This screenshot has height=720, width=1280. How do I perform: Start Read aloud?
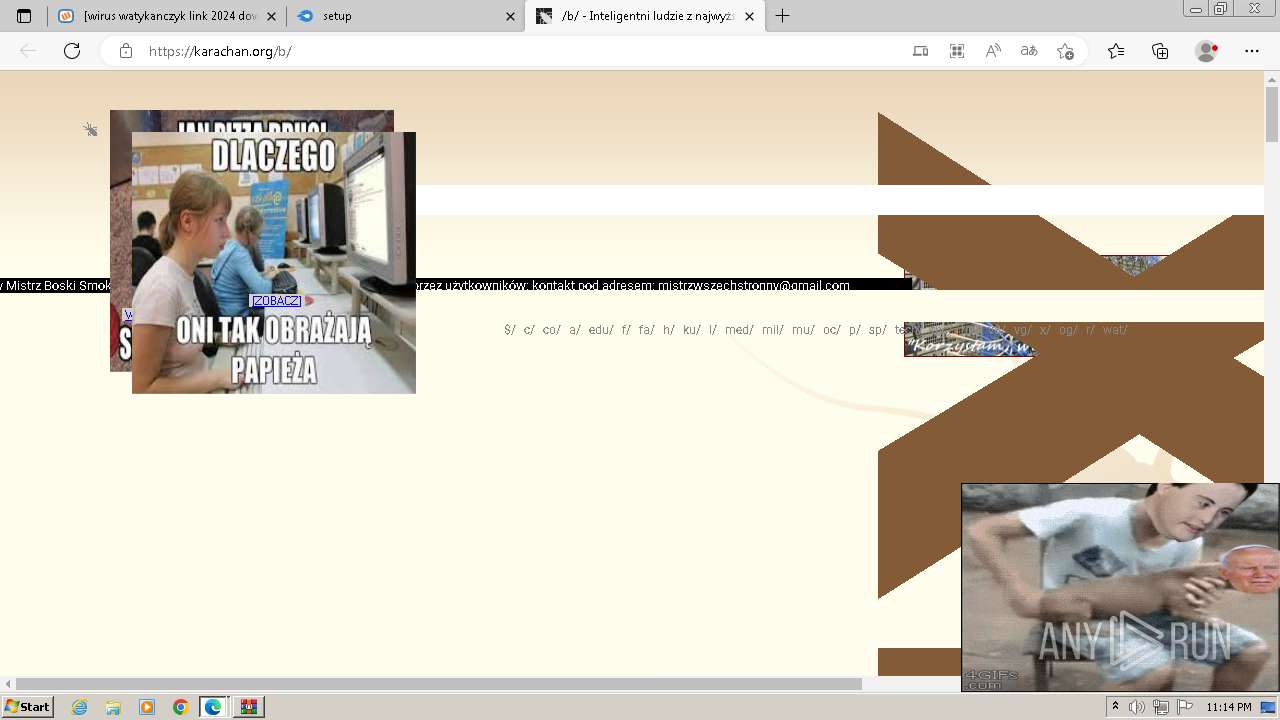pyautogui.click(x=993, y=51)
